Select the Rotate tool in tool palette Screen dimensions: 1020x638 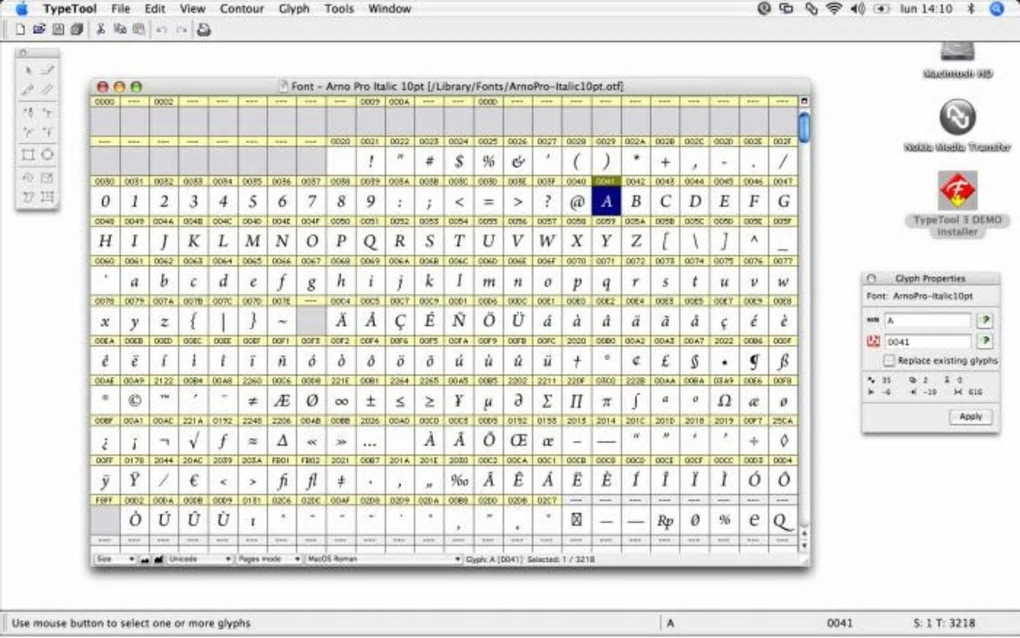(x=28, y=177)
